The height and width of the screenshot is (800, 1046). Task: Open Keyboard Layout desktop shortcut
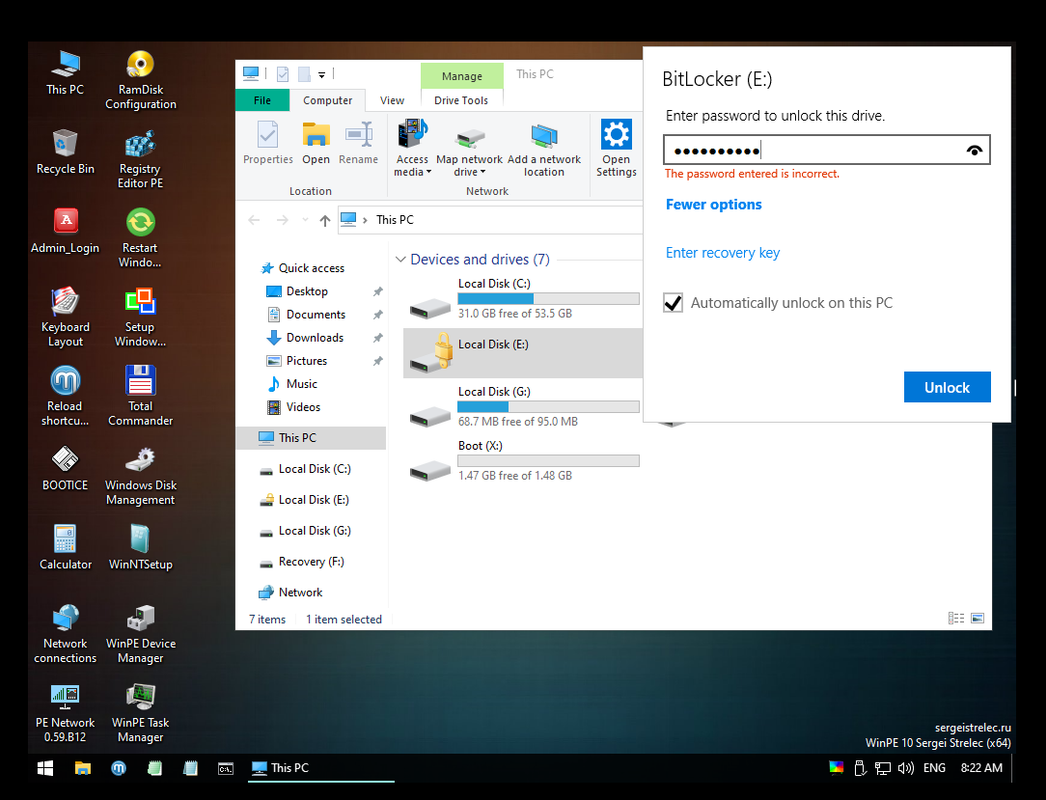[65, 317]
